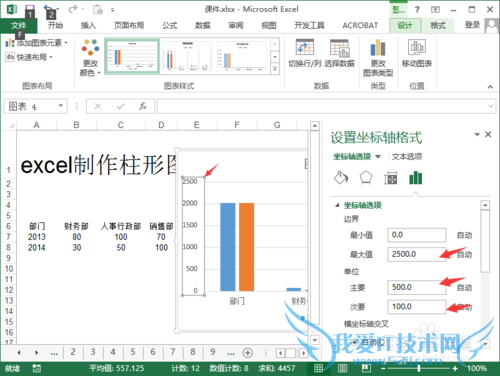500x376 pixels.
Task: Open the 文件 tab
Action: [19, 25]
